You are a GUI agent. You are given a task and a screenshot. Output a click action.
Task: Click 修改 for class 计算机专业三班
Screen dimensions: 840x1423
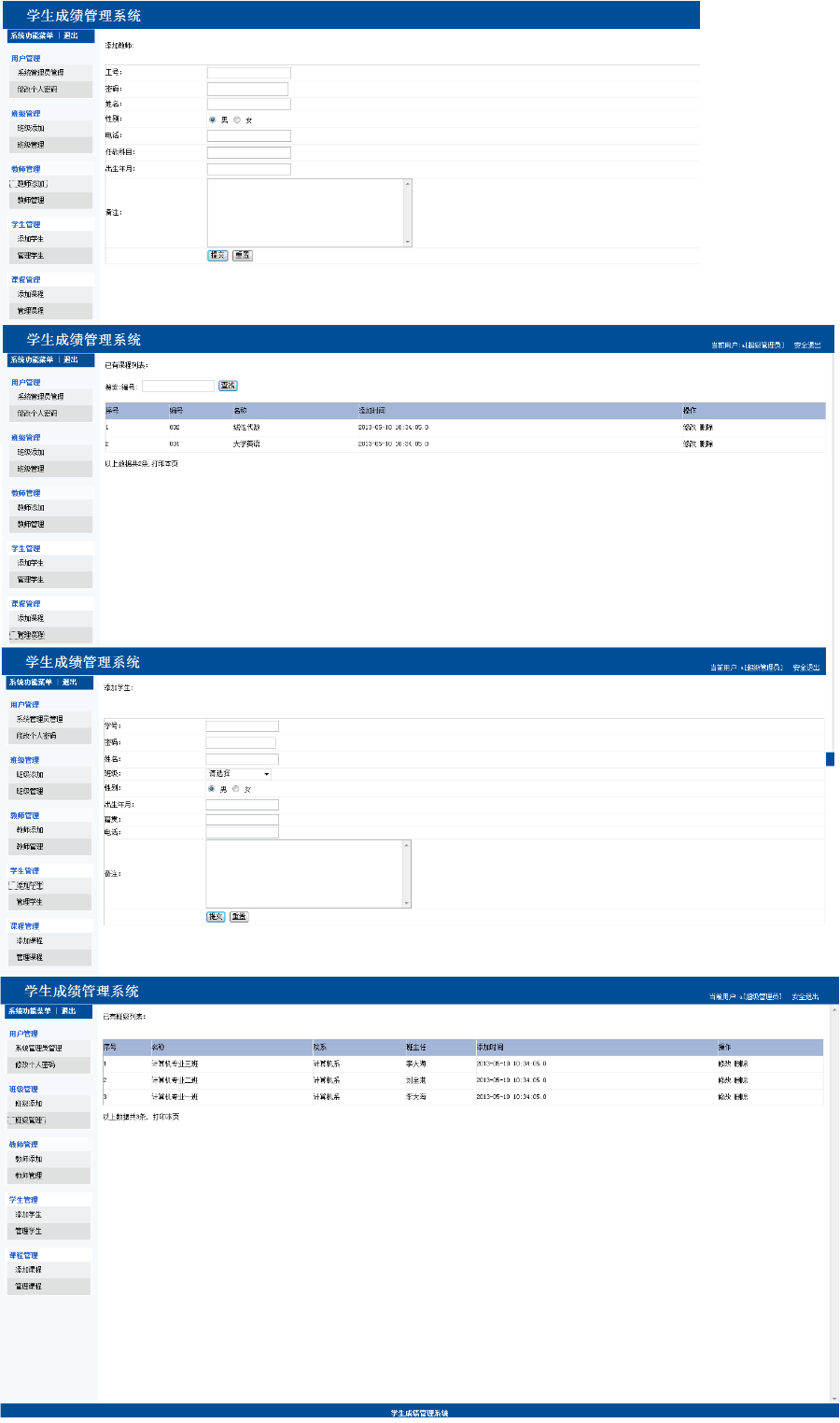[x=724, y=1064]
